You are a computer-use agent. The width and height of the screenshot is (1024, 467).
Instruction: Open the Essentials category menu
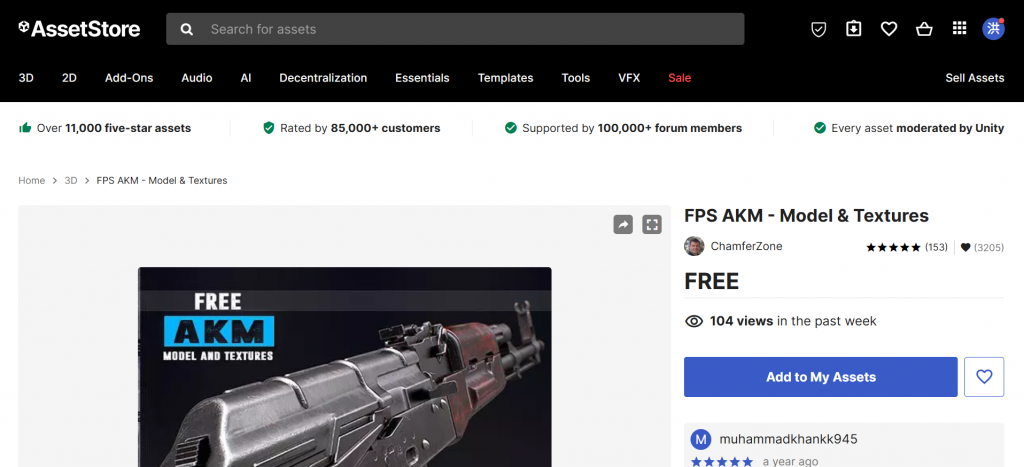point(422,78)
